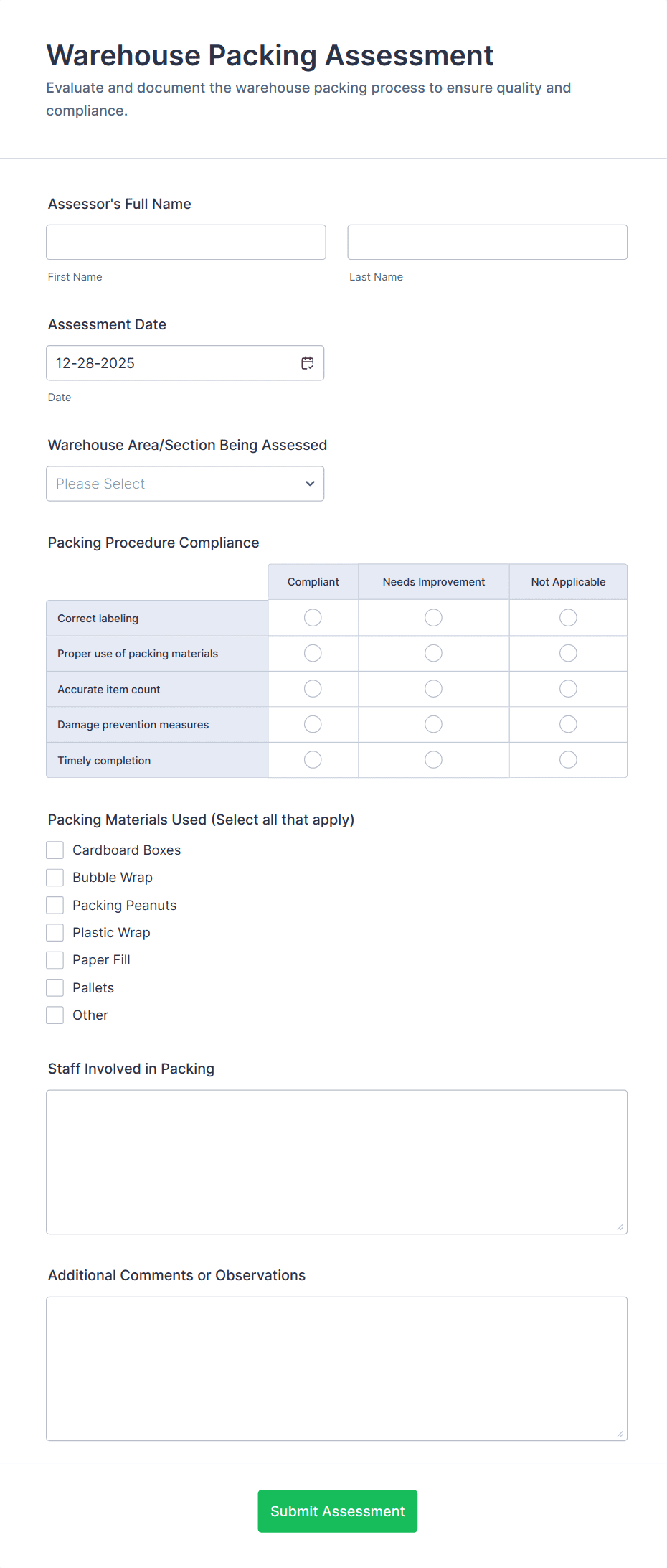Mark Proper use of packing materials as Needs Improvement

tap(433, 653)
